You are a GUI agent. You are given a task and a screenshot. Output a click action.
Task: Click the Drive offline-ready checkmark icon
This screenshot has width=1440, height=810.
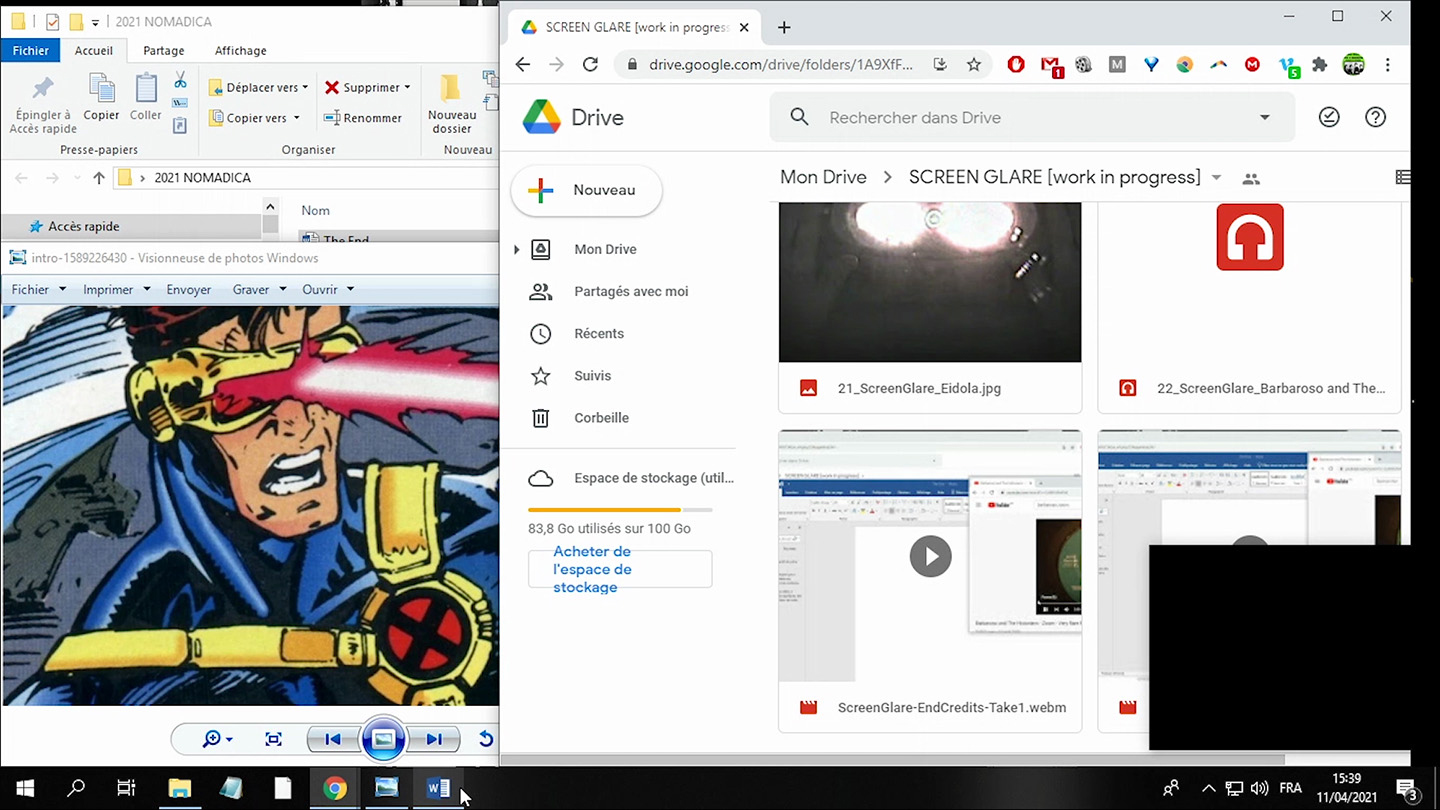[x=1329, y=117]
